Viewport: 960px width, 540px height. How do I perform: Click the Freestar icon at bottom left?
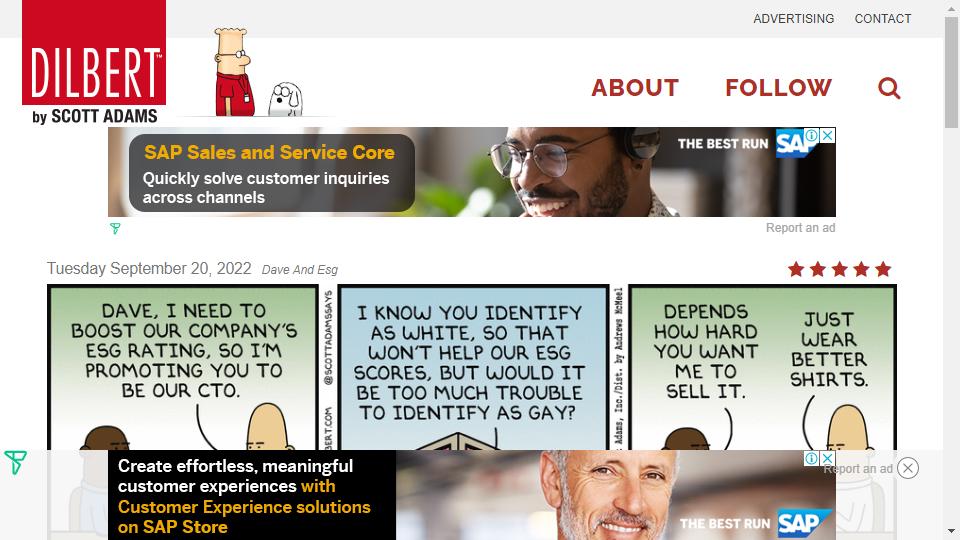point(15,462)
